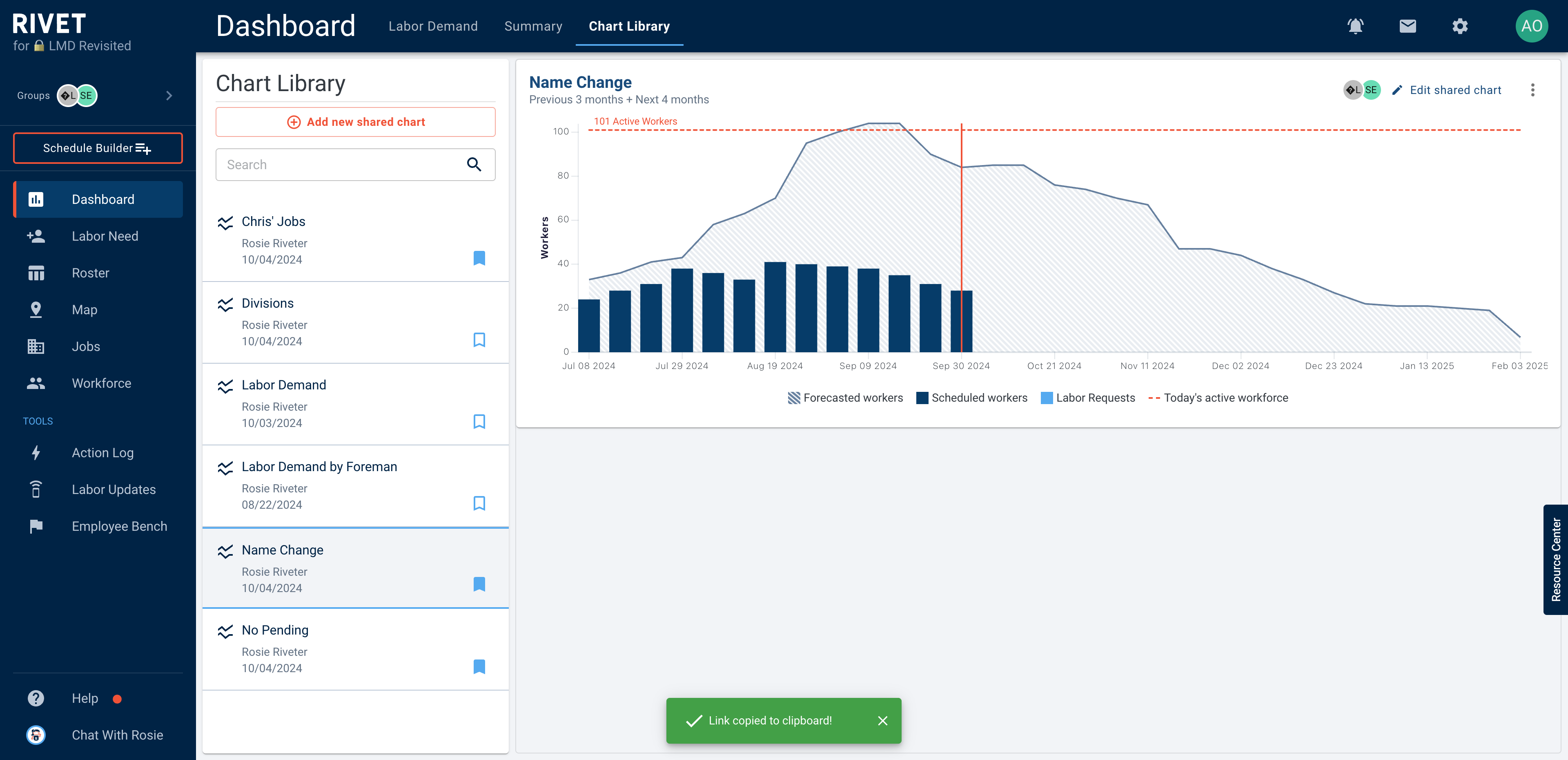Click the search magnifier icon

tap(474, 164)
